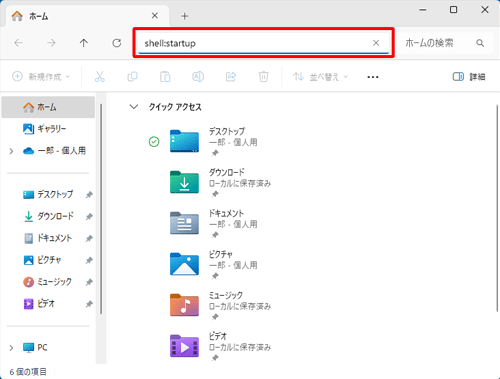This screenshot has height=379, width=500.
Task: Click the Copy icon in toolbar
Action: point(132,77)
